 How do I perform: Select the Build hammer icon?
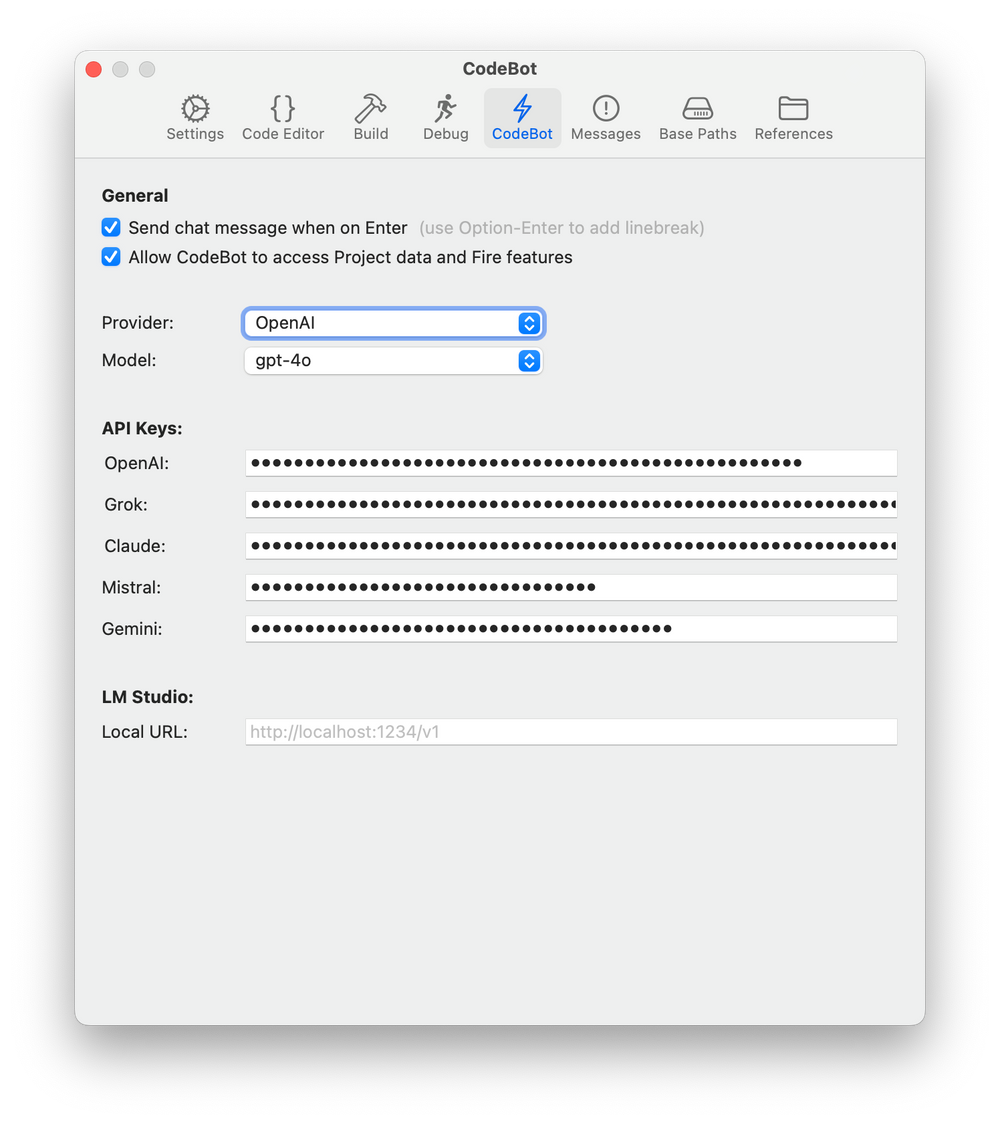coord(371,108)
